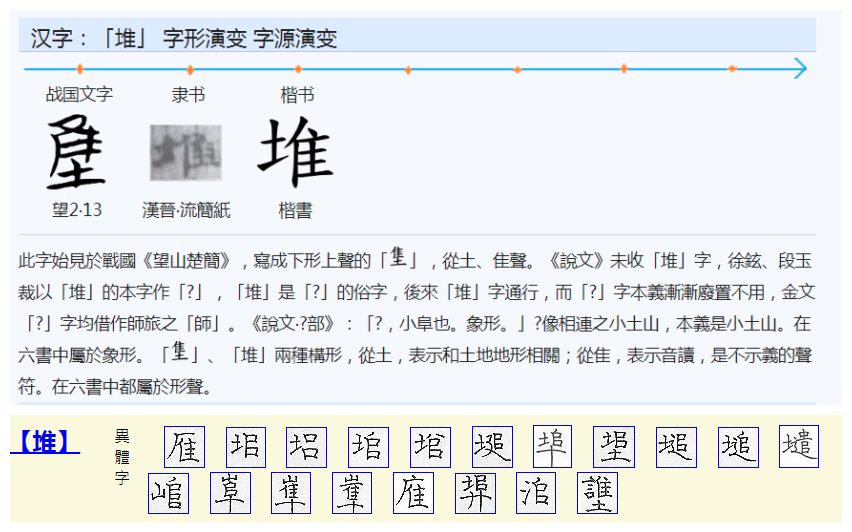Open the ninth variant glyph in the top row
Viewport: 852px width, 532px height.
(676, 447)
